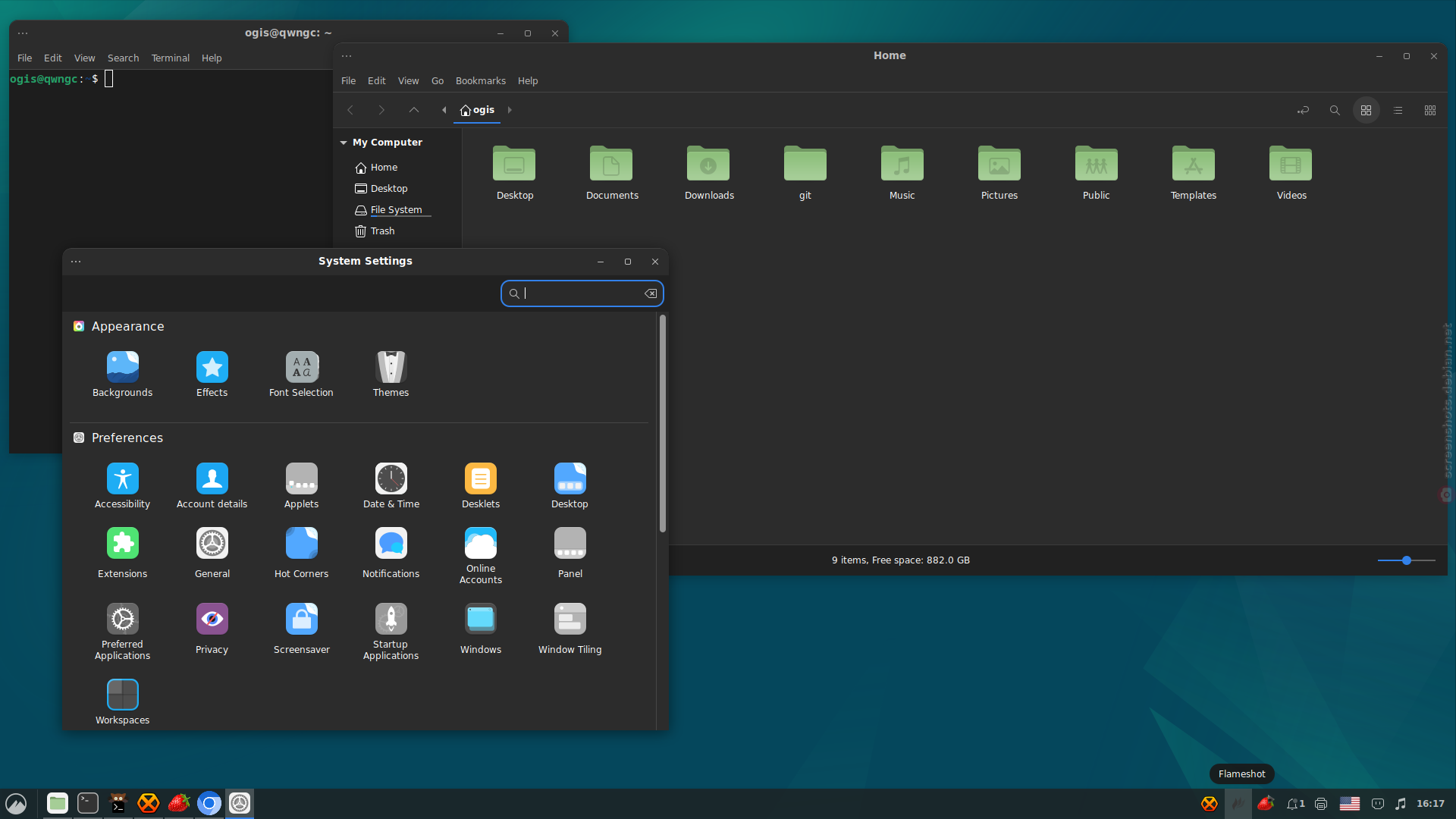The width and height of the screenshot is (1456, 819).
Task: Adjust the file manager zoom slider
Action: (1406, 560)
